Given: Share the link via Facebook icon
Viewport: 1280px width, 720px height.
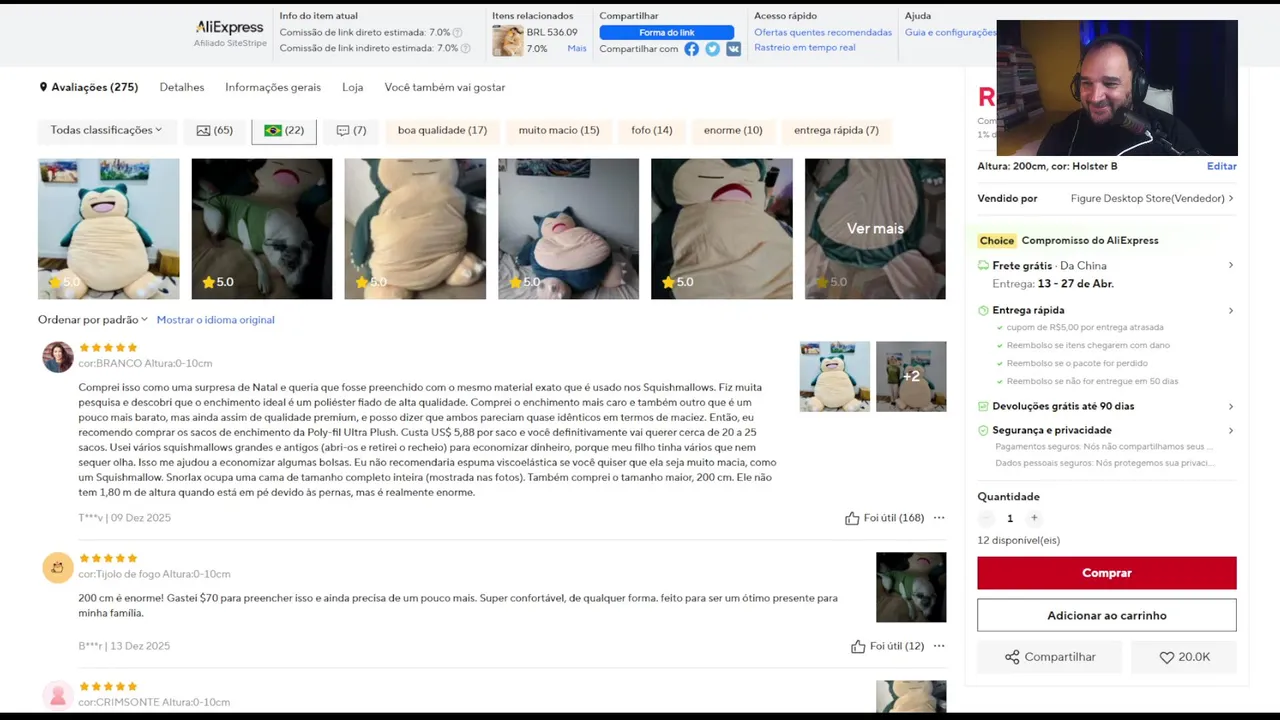Looking at the screenshot, I should [x=691, y=49].
